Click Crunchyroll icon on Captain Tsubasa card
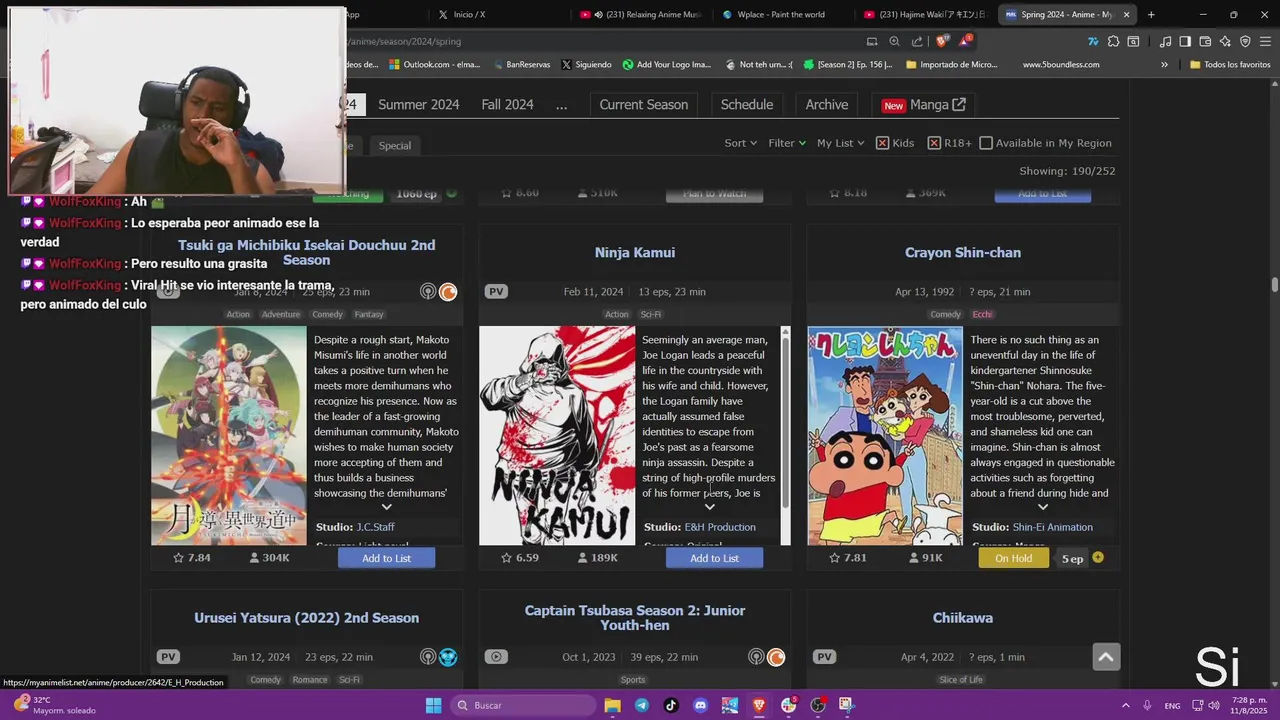Screen dimensions: 1280x720 pos(776,657)
